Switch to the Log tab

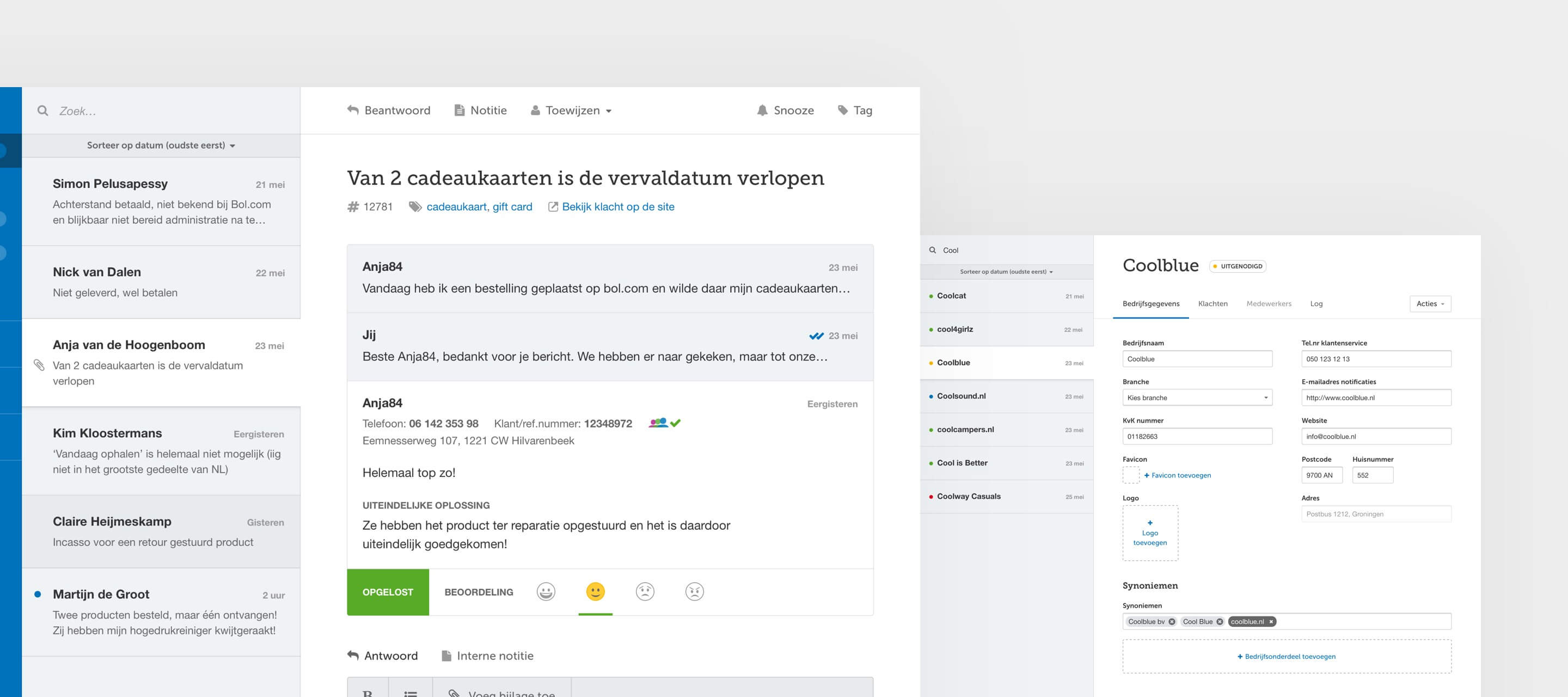pos(1316,304)
